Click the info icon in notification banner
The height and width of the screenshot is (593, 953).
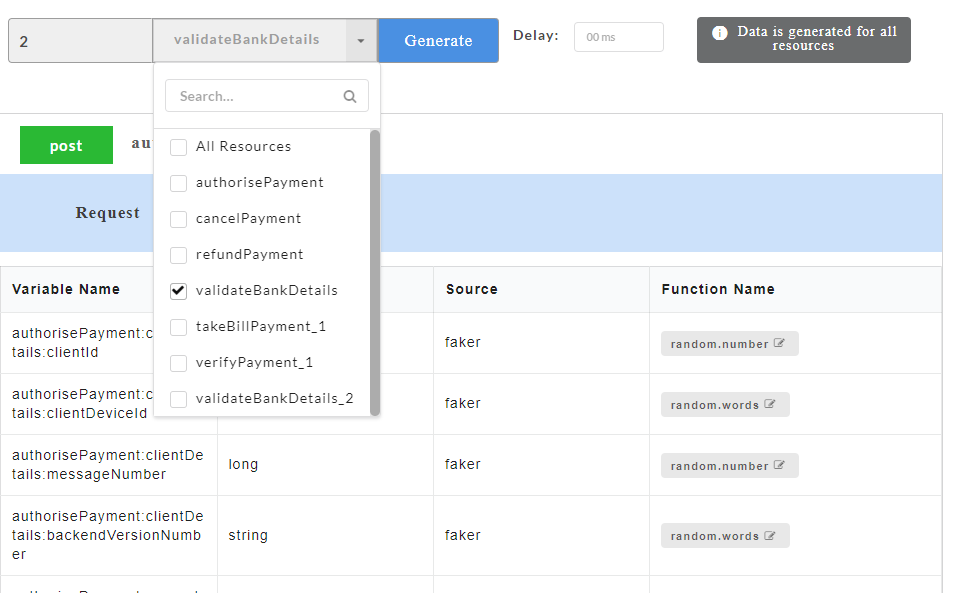[x=719, y=33]
